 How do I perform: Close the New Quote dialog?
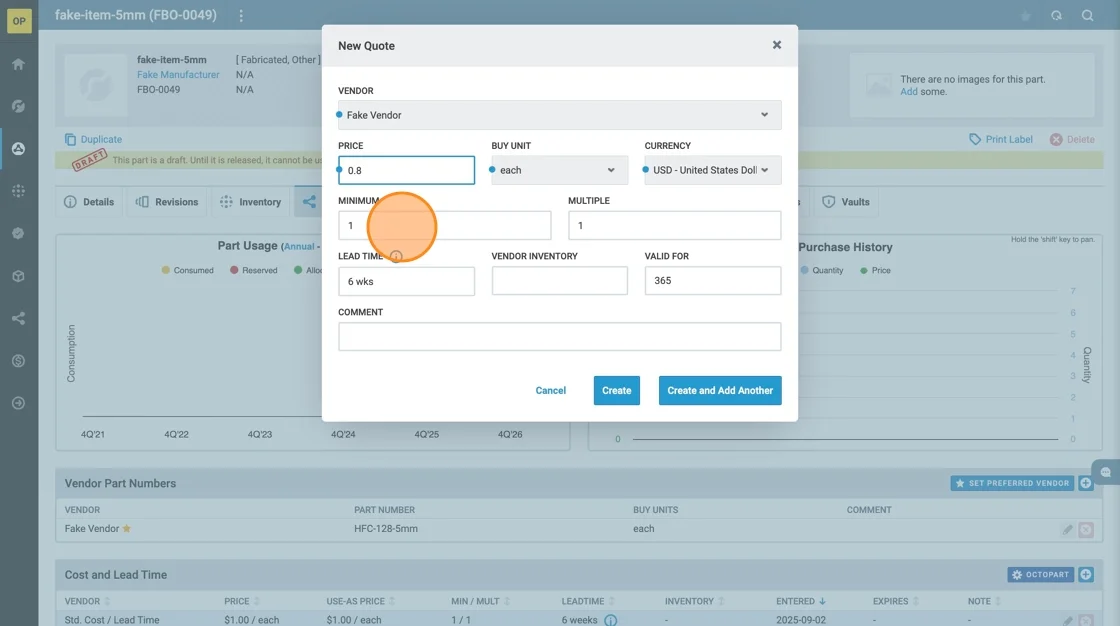776,45
